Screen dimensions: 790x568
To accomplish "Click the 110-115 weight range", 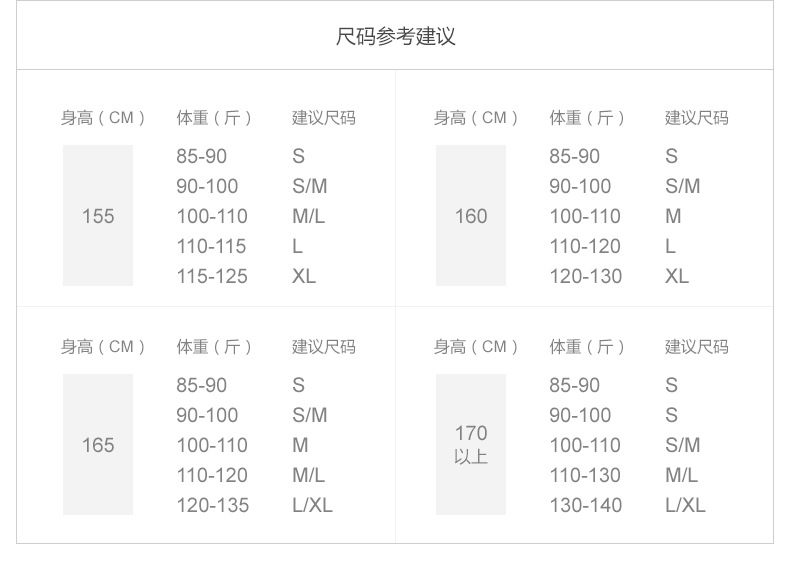I will (211, 246).
